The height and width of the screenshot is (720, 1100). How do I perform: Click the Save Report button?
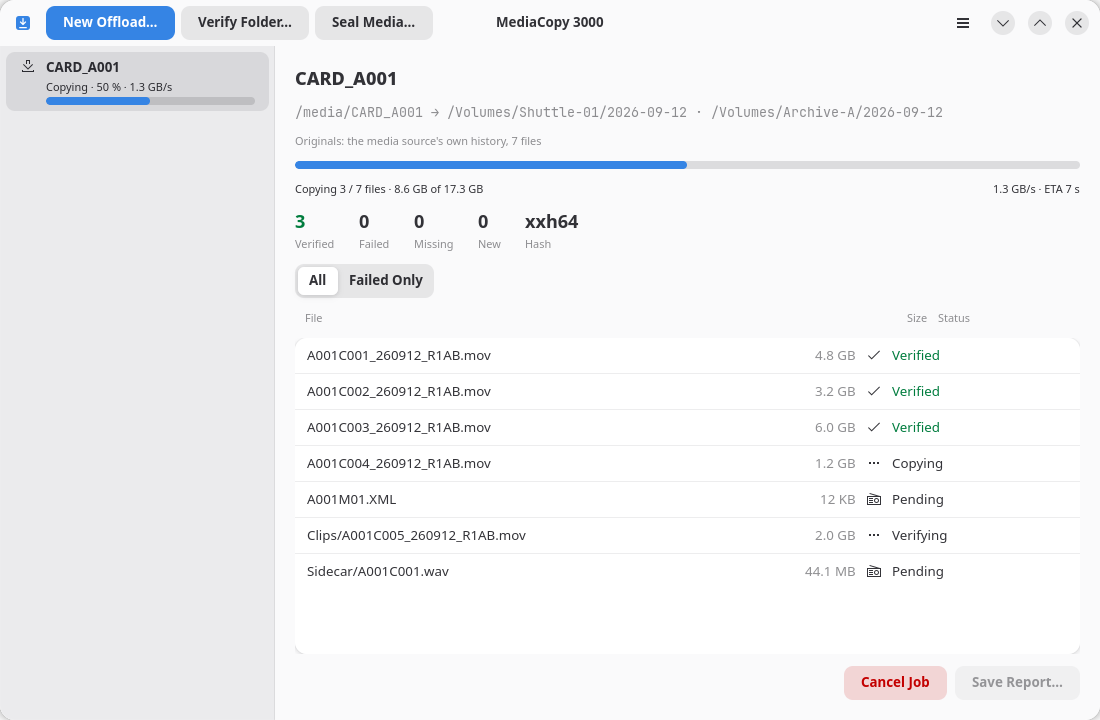(x=1017, y=682)
